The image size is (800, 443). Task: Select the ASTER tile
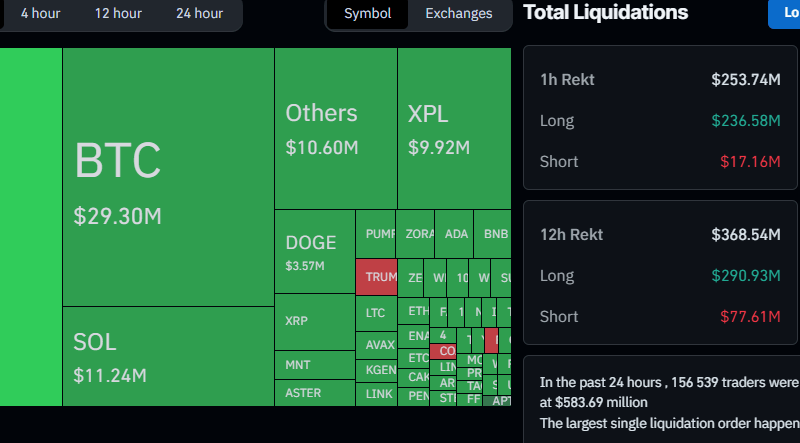314,393
